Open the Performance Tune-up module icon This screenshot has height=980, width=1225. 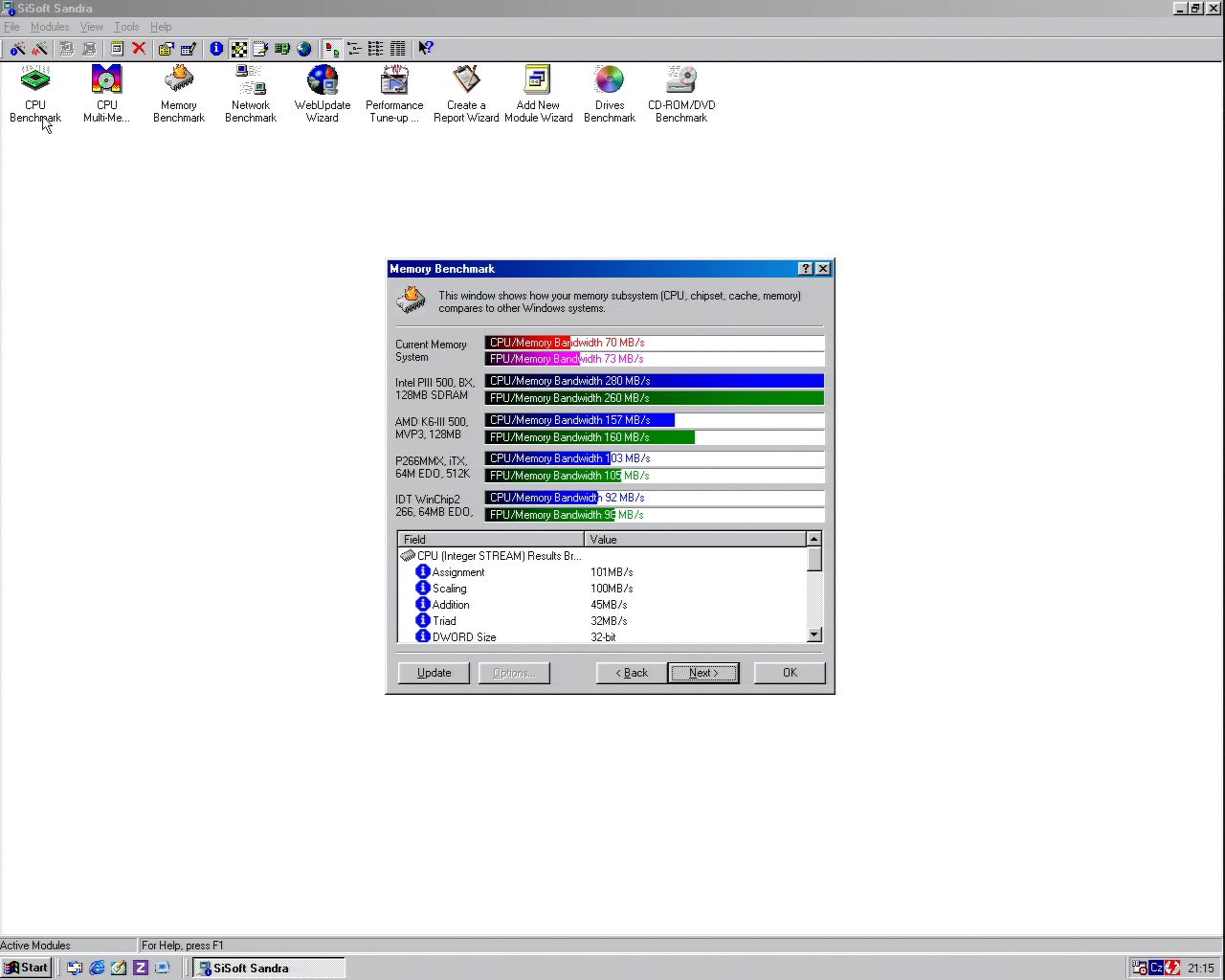pos(394,94)
